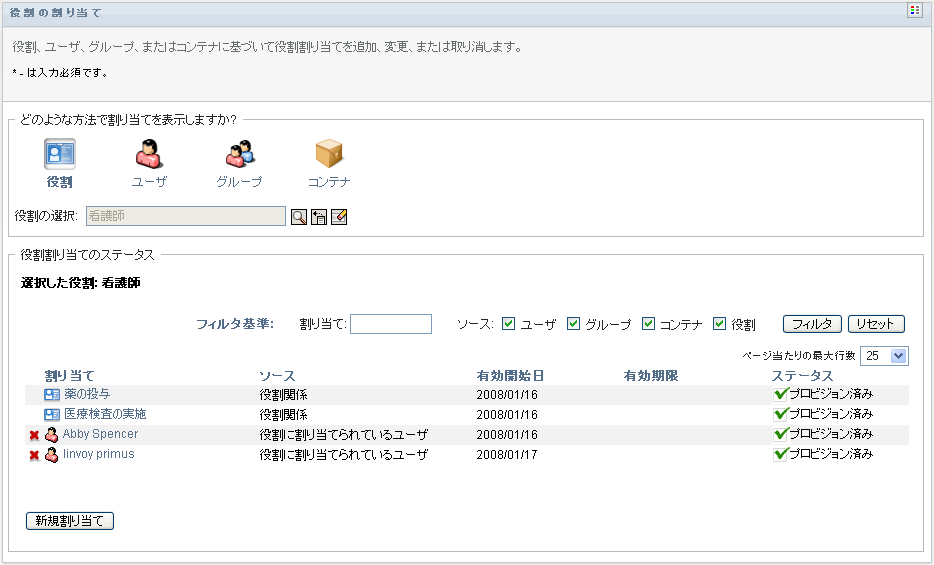This screenshot has height=565, width=934.
Task: Open the max rows per page dropdown
Action: (x=884, y=356)
